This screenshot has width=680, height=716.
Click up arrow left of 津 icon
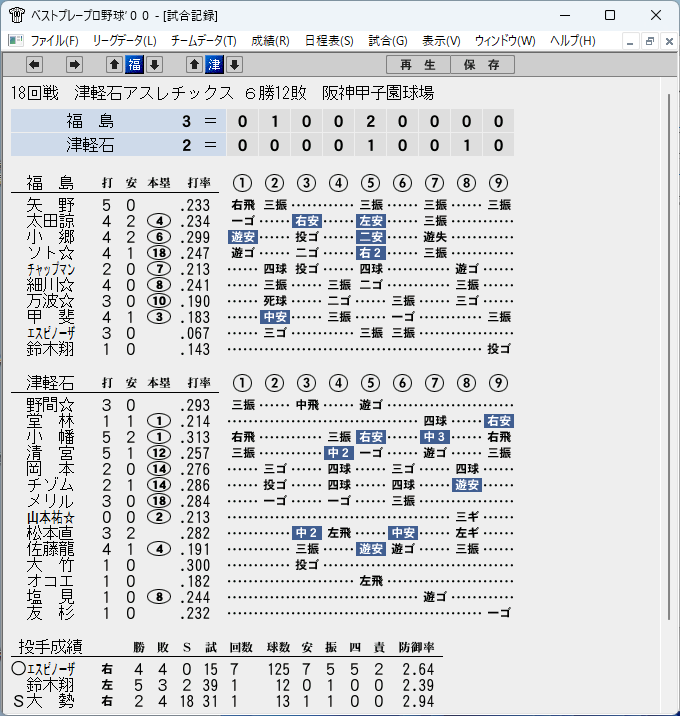tap(195, 65)
